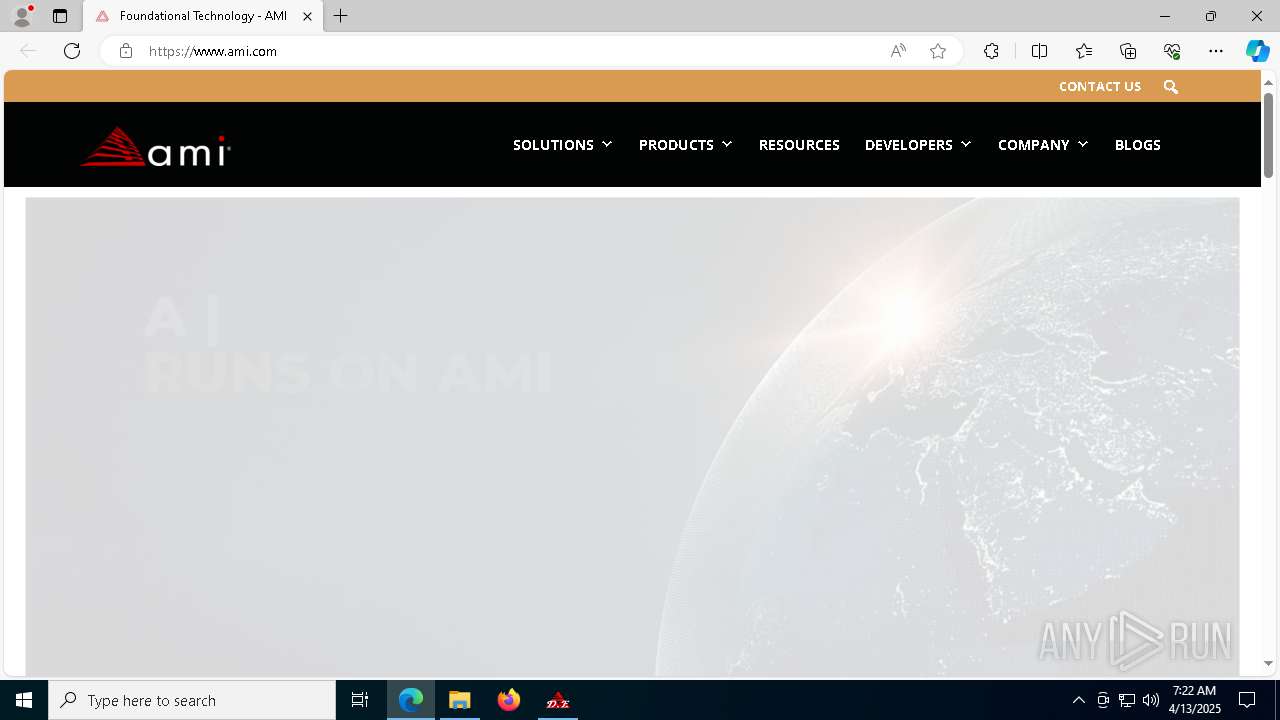Click the page scrollbar up arrow
Viewport: 1280px width, 720px height.
click(x=1268, y=82)
